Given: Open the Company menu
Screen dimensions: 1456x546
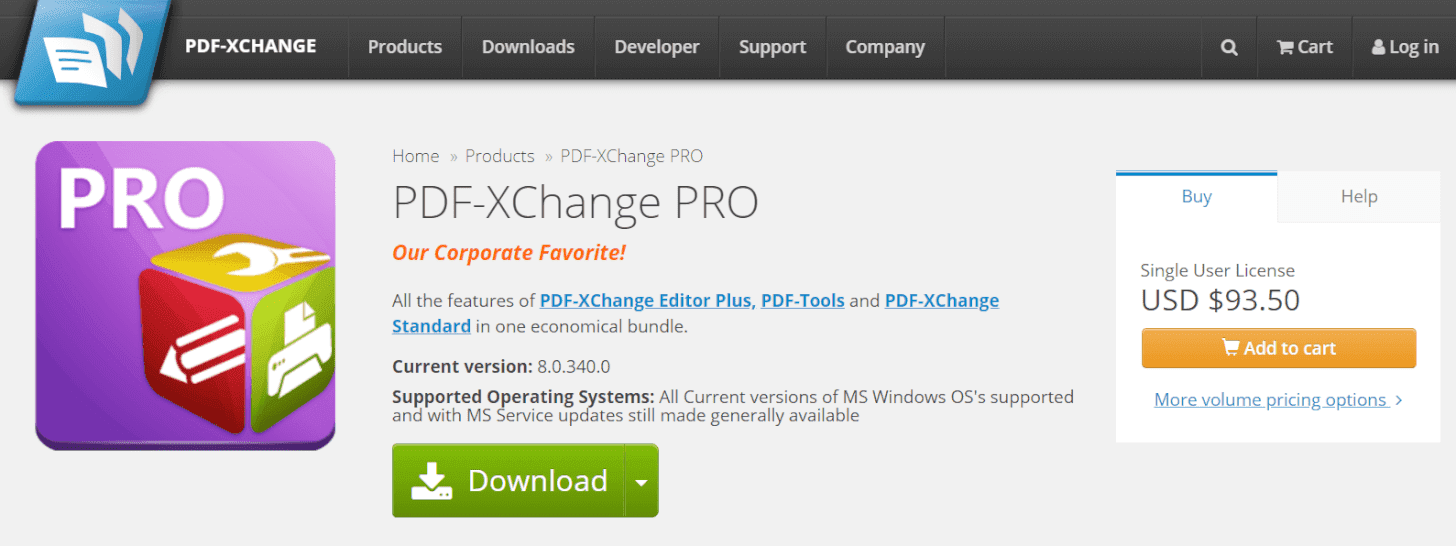Looking at the screenshot, I should tap(885, 47).
